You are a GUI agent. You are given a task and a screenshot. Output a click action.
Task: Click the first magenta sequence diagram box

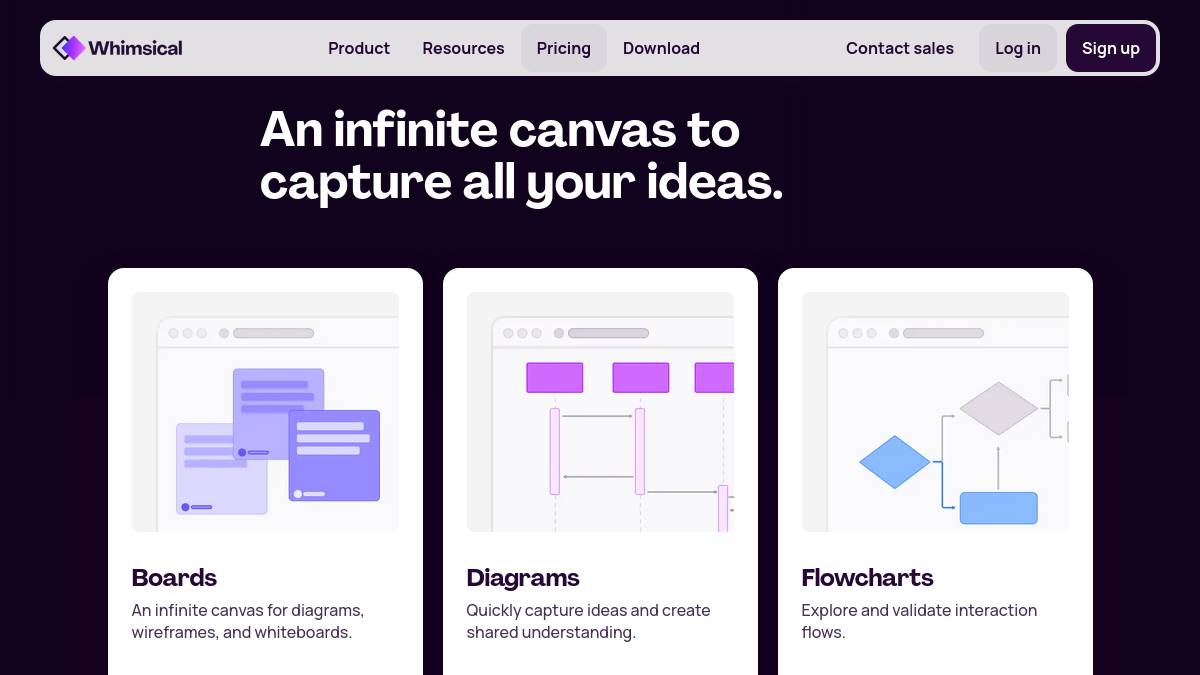[x=555, y=378]
